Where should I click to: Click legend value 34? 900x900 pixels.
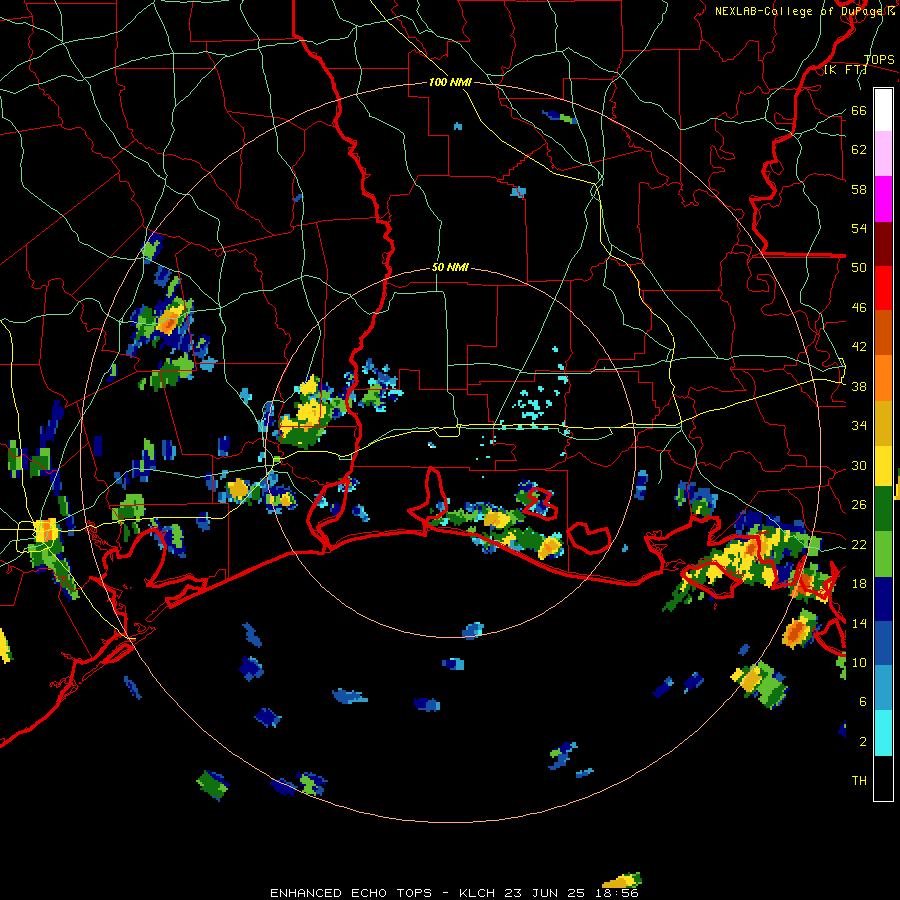[859, 426]
